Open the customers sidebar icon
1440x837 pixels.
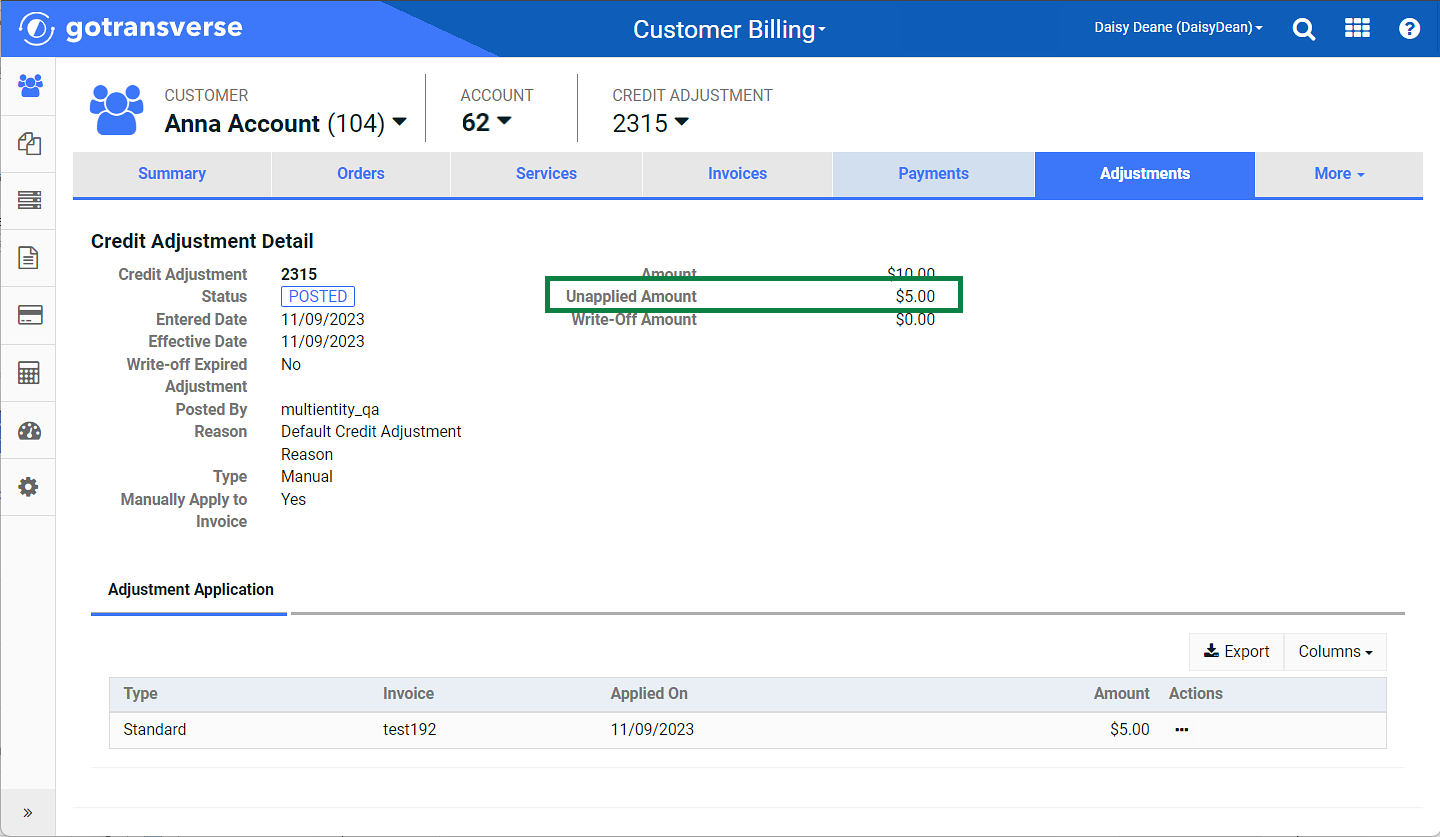tap(30, 85)
